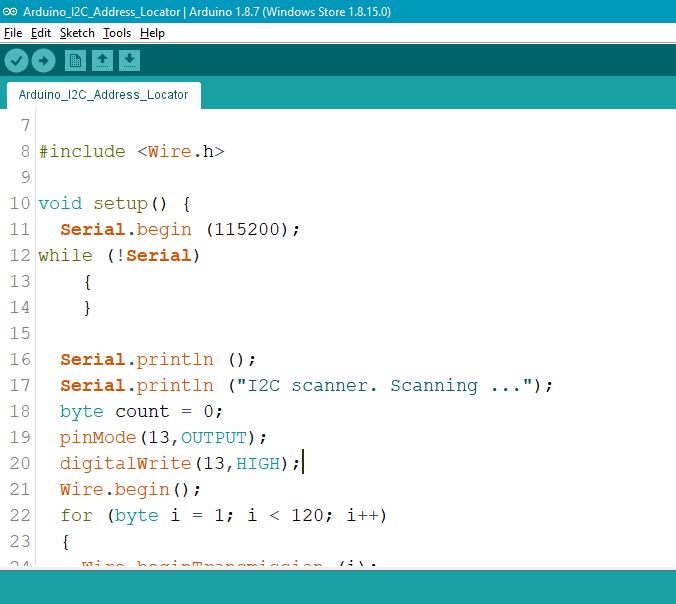Select the Arduino_I2C_Address_Locator tab

tap(103, 95)
